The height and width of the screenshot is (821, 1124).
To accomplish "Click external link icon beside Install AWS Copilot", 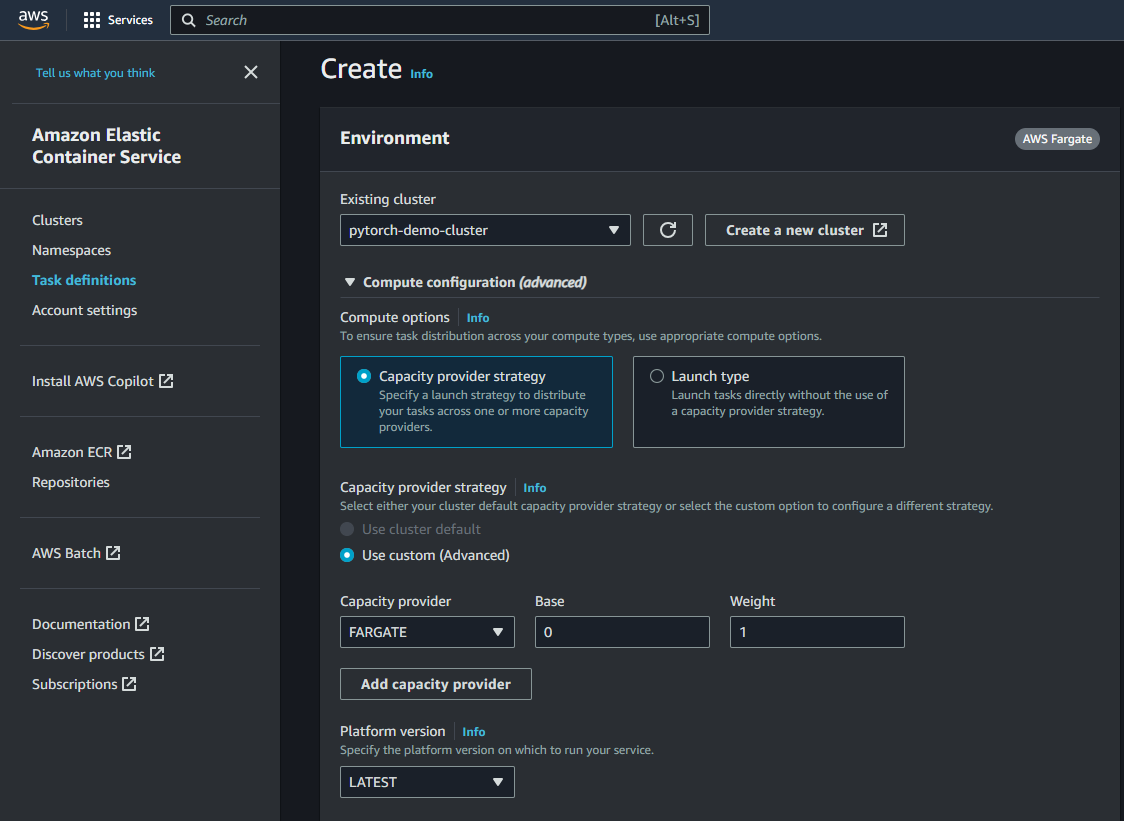I will pos(166,381).
